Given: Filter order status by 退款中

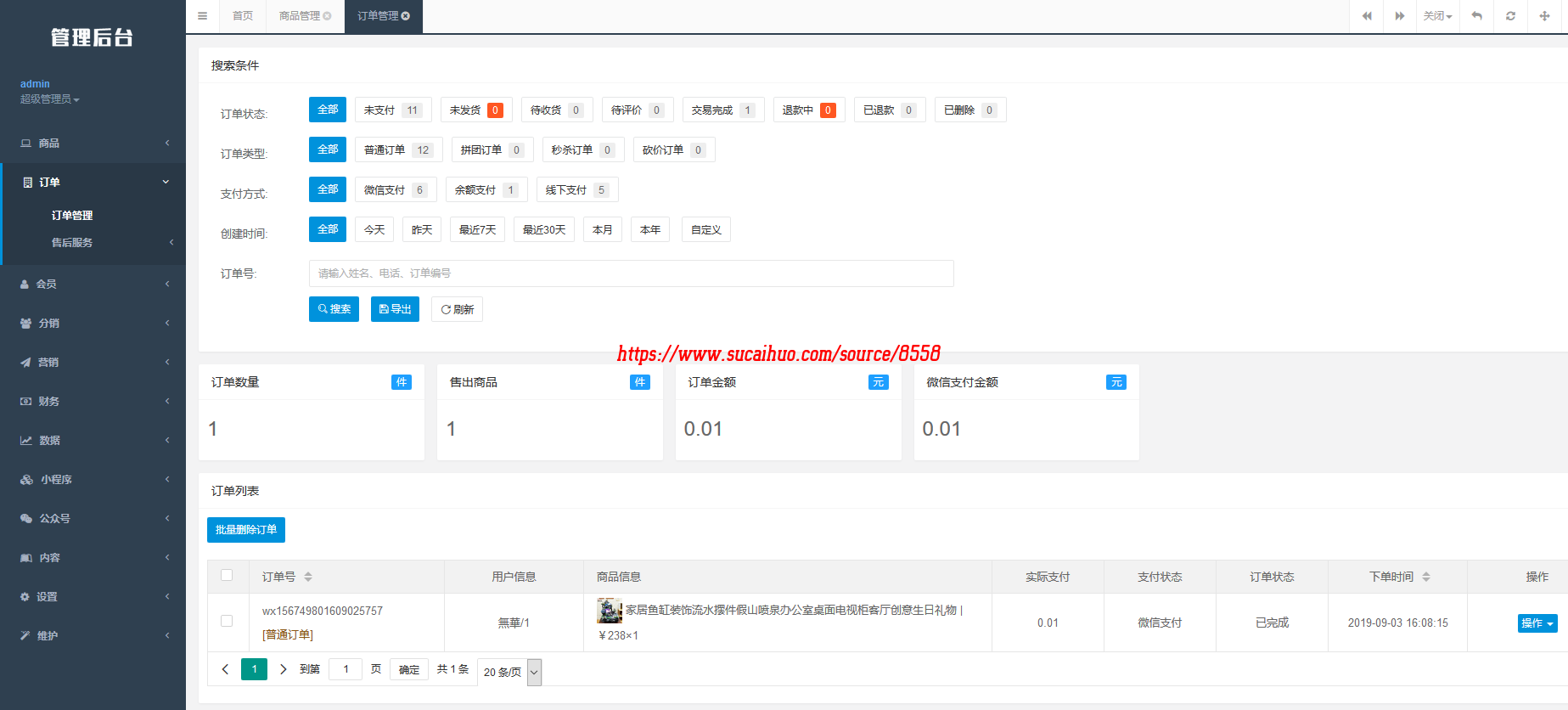Looking at the screenshot, I should pyautogui.click(x=809, y=110).
